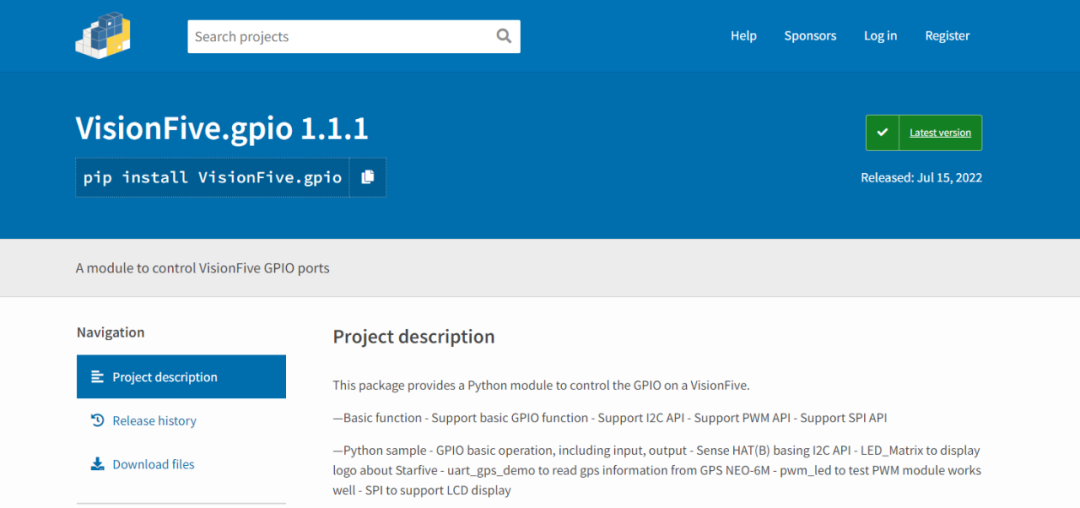Click the search magnifier icon

coord(504,36)
